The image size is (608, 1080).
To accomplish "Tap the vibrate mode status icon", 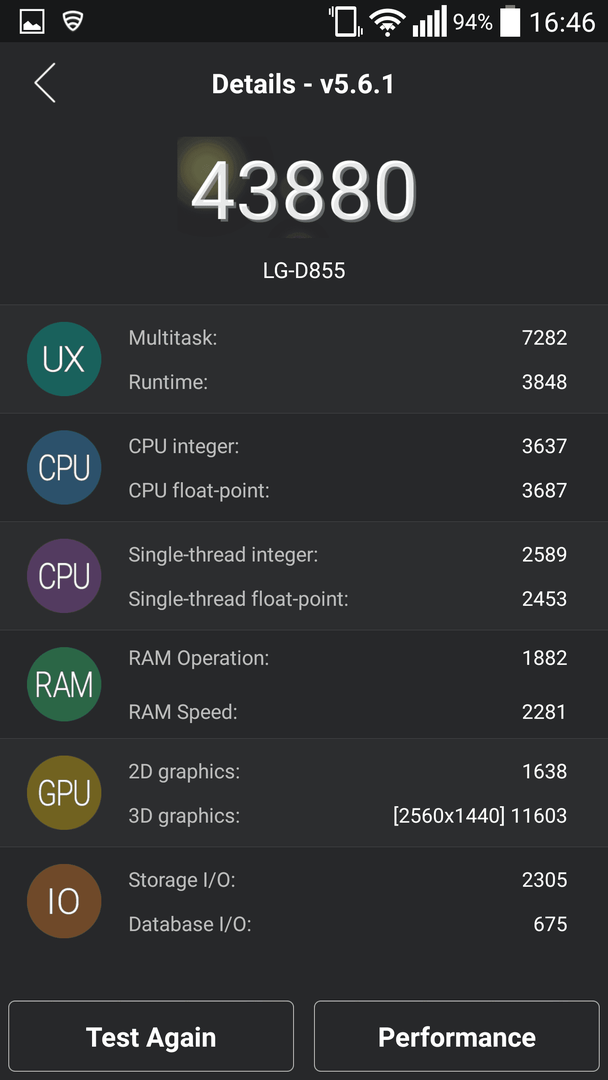I will (345, 21).
